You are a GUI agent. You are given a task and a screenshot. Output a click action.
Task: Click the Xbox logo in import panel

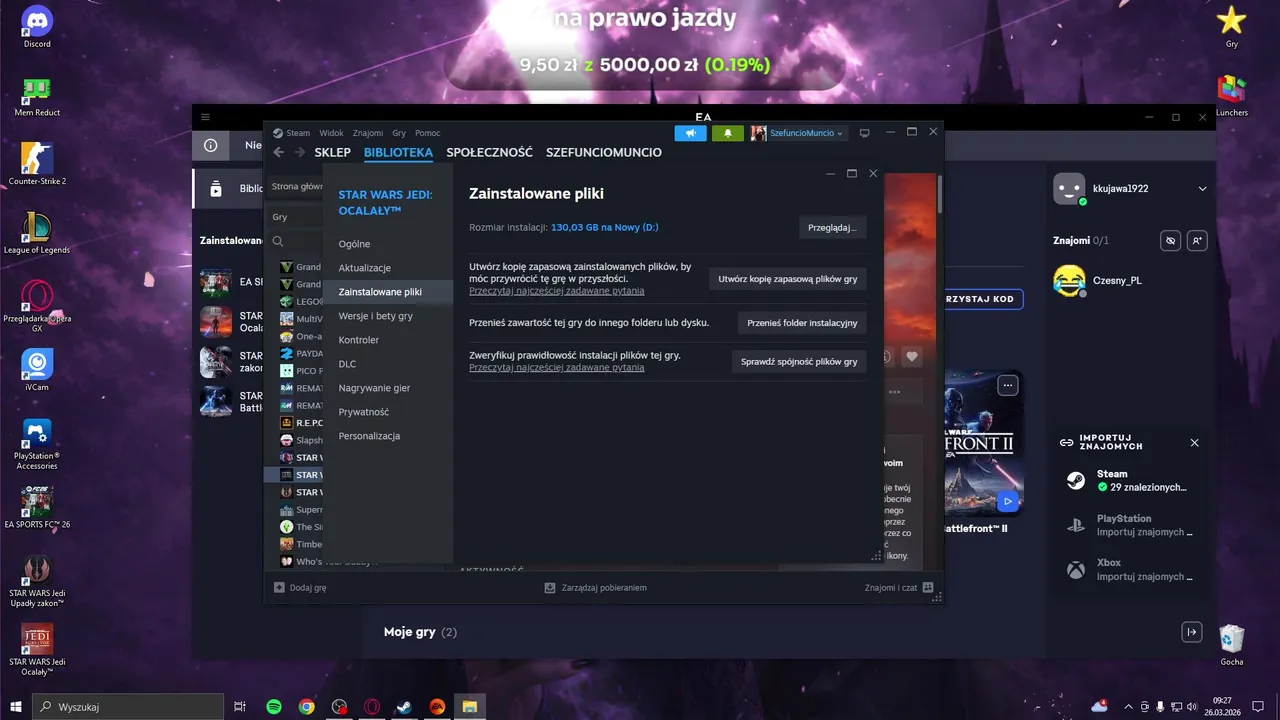1075,570
